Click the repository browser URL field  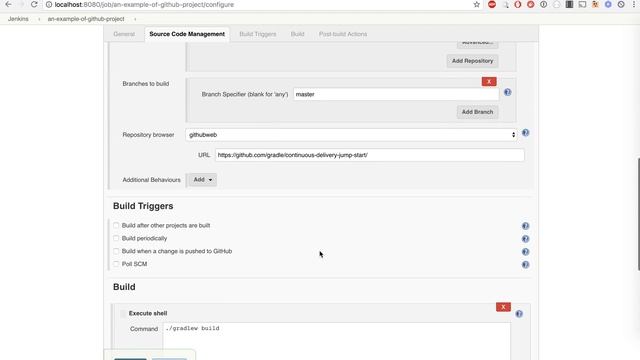tap(370, 155)
